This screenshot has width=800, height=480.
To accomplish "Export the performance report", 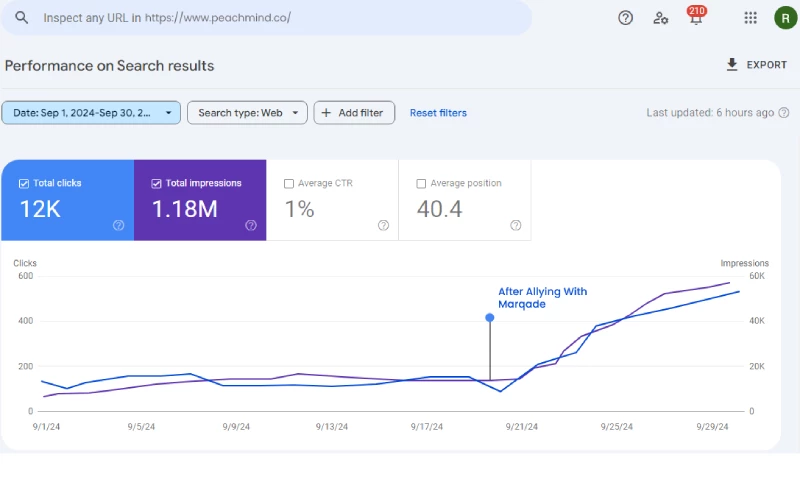I will [757, 65].
